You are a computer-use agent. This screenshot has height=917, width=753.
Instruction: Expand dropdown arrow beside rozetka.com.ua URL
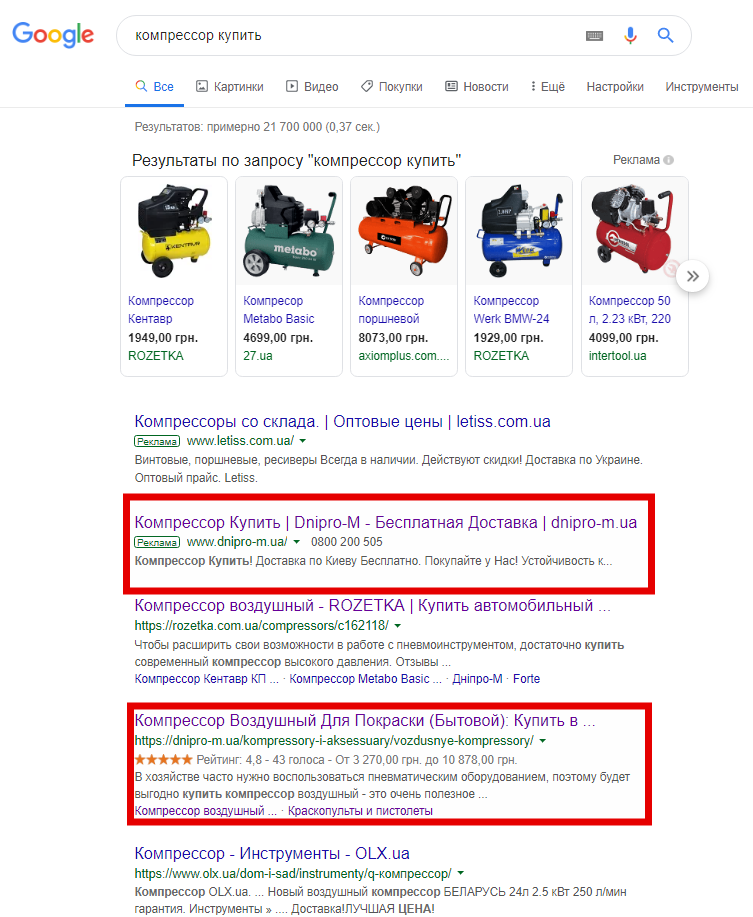coord(398,625)
